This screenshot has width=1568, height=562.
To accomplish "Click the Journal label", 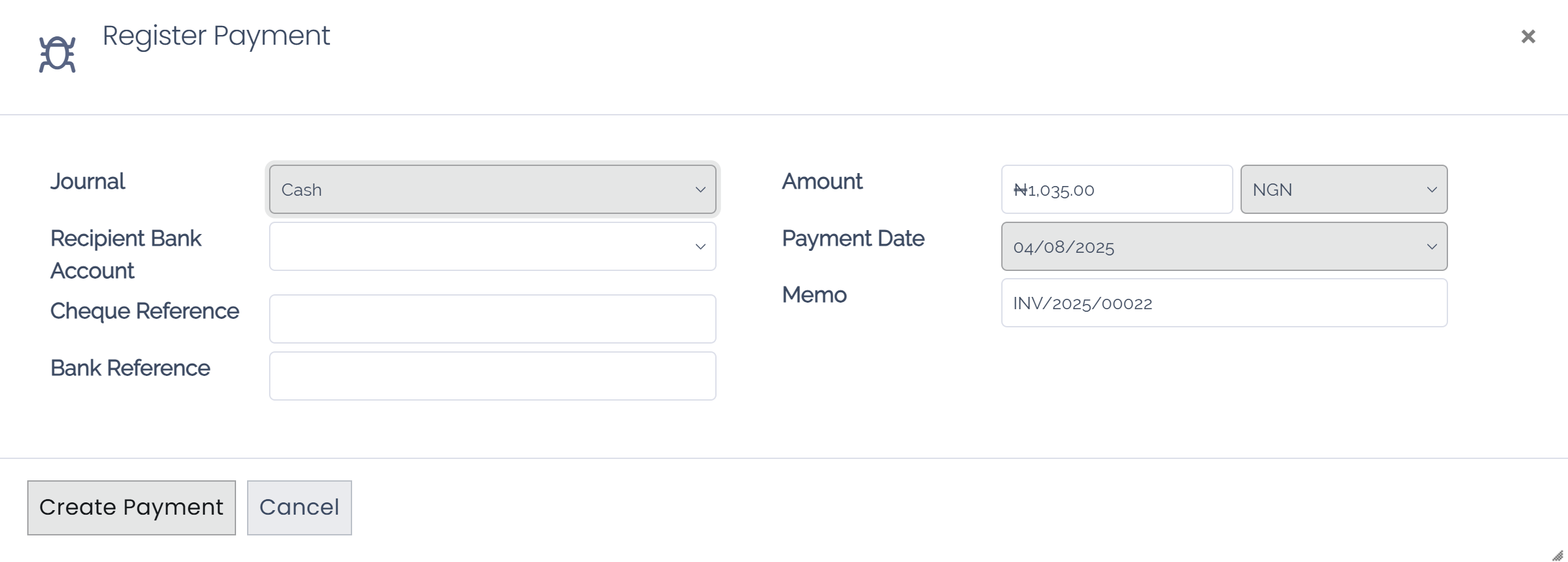I will coord(88,182).
